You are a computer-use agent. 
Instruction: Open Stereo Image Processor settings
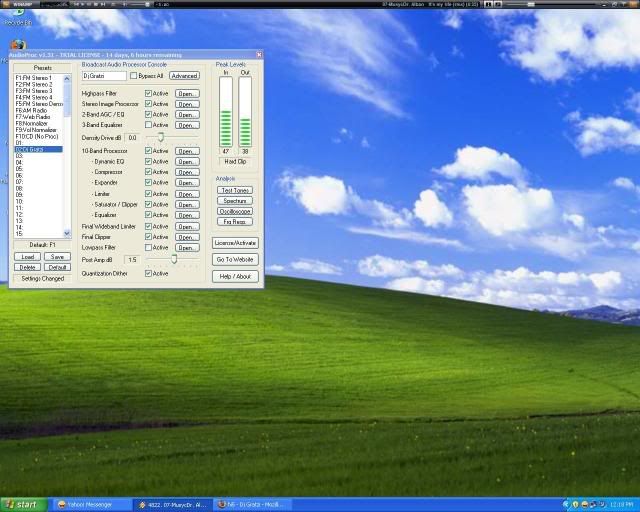tap(187, 104)
